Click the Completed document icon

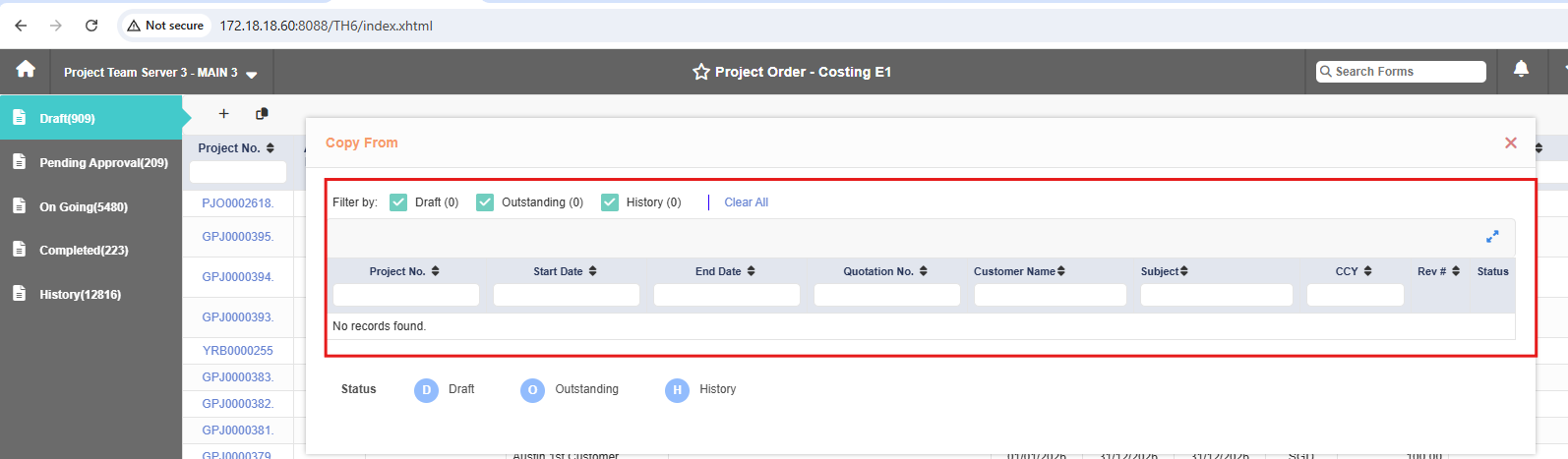(19, 250)
